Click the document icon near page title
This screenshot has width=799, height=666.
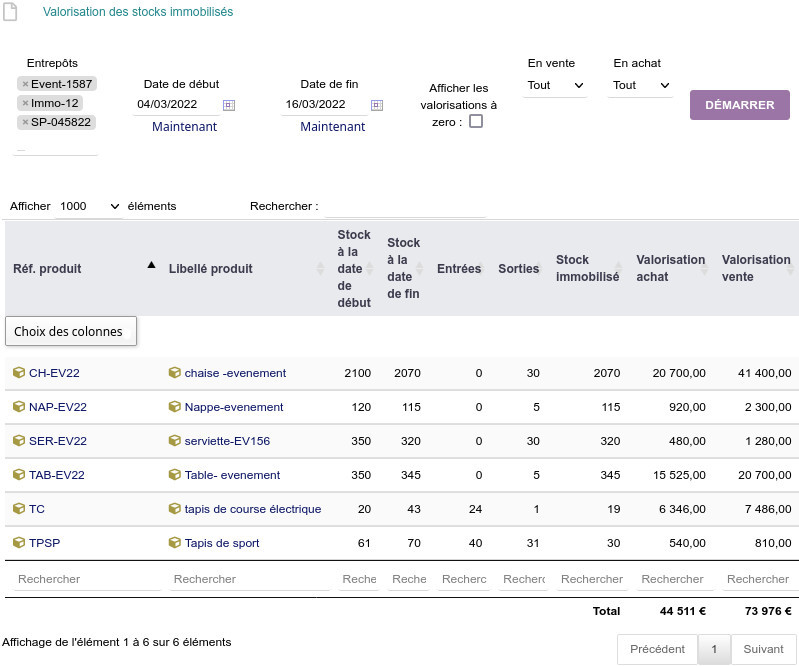pos(10,12)
